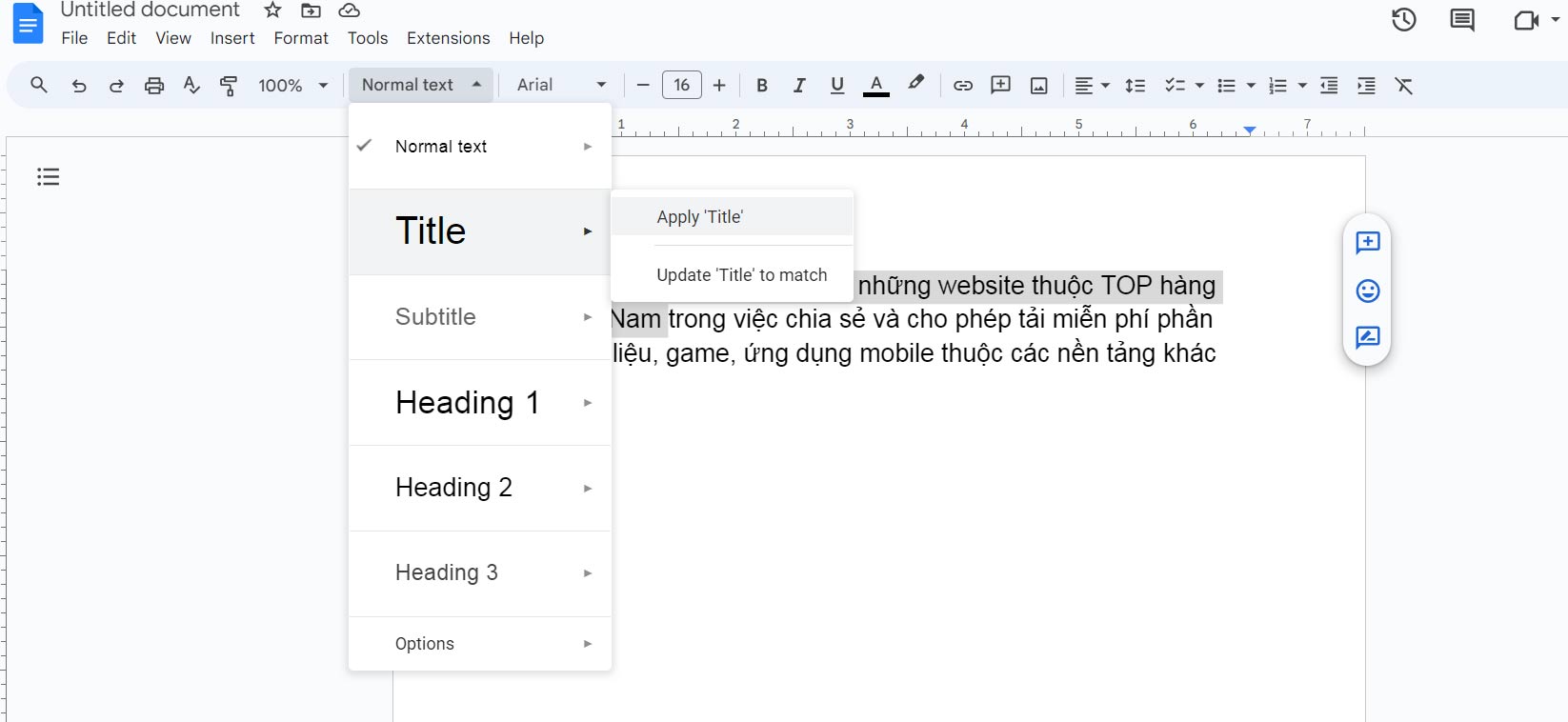
Task: Expand the Options submenu
Action: [480, 644]
